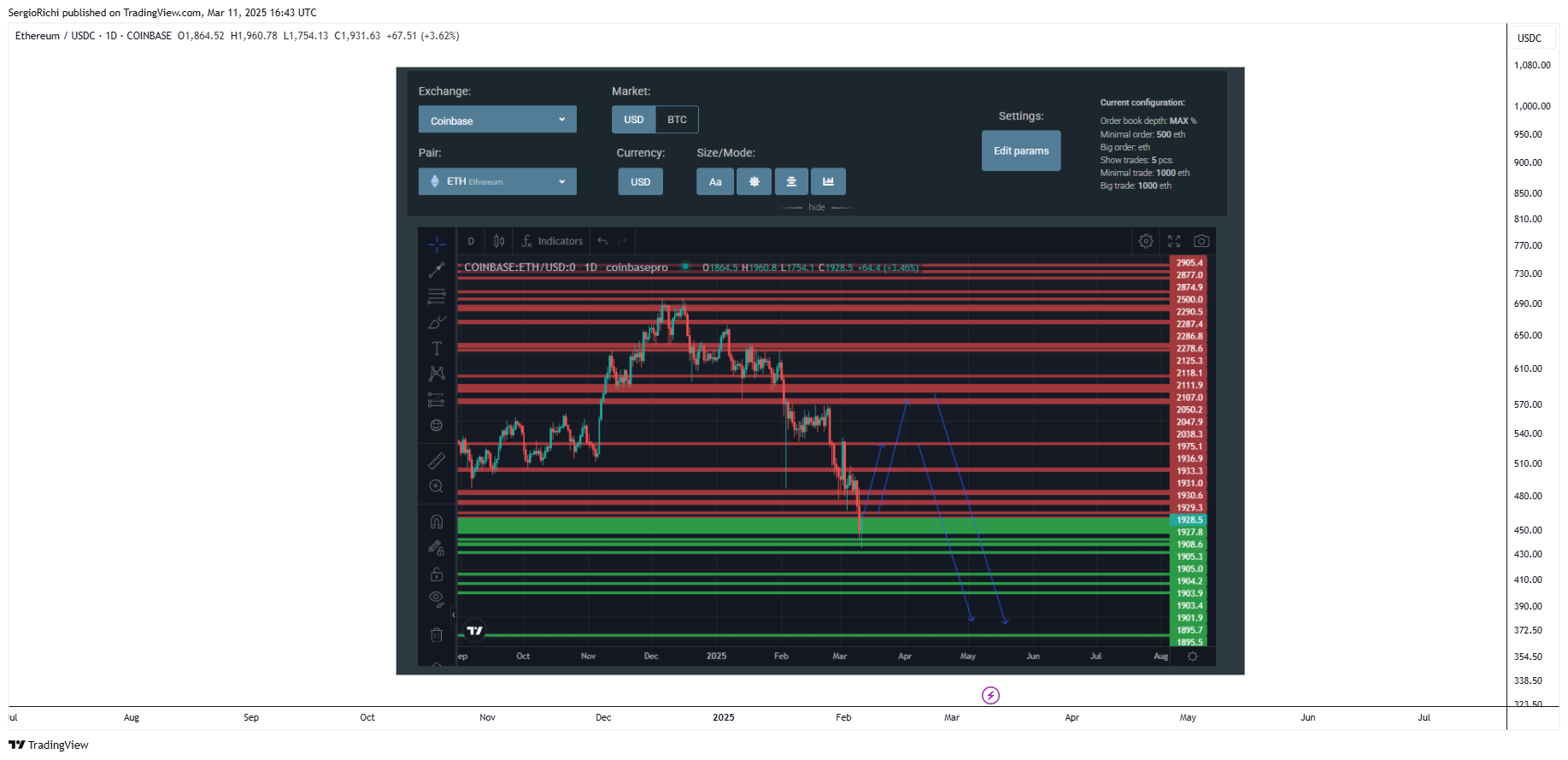Viewport: 1568px width, 760px height.
Task: Open the emoji icons tool
Action: click(x=437, y=425)
